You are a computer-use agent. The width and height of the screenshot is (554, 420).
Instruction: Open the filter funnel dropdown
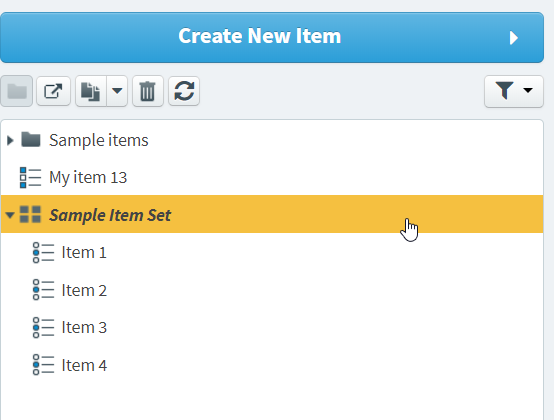tap(514, 91)
